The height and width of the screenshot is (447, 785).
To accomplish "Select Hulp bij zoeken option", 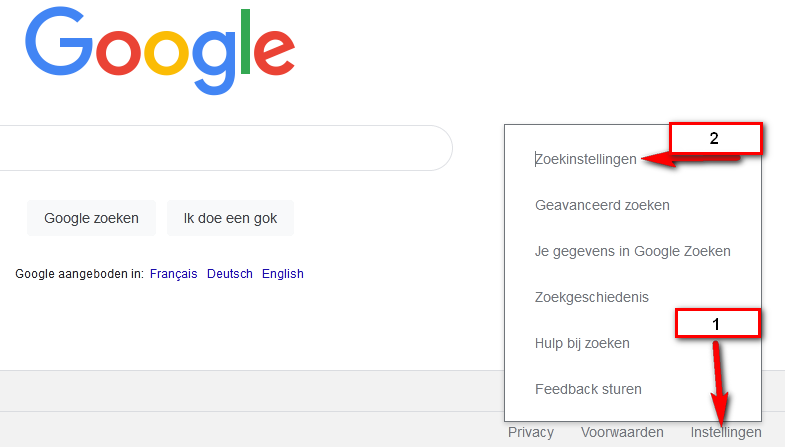I will pyautogui.click(x=582, y=343).
